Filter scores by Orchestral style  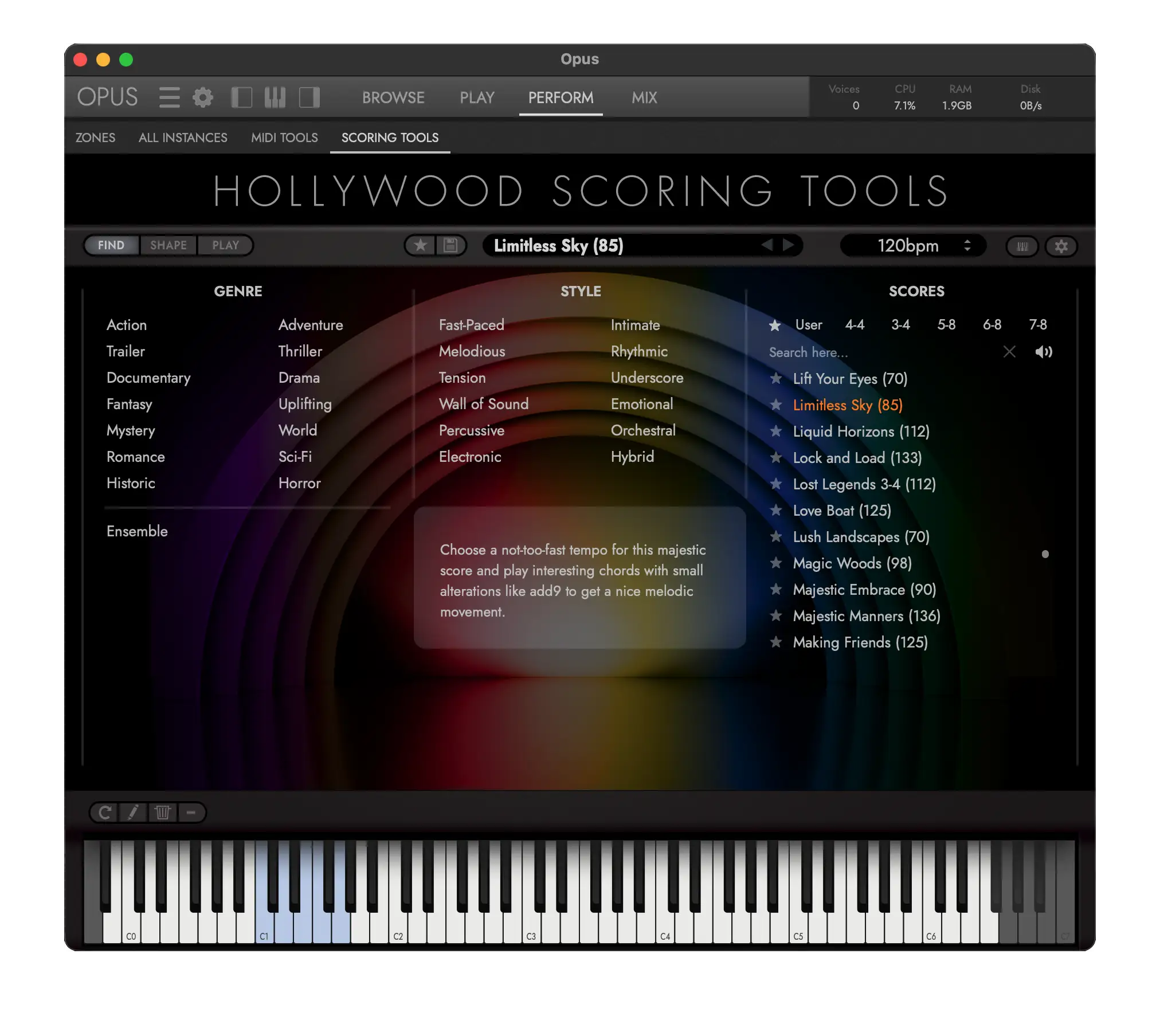click(643, 430)
